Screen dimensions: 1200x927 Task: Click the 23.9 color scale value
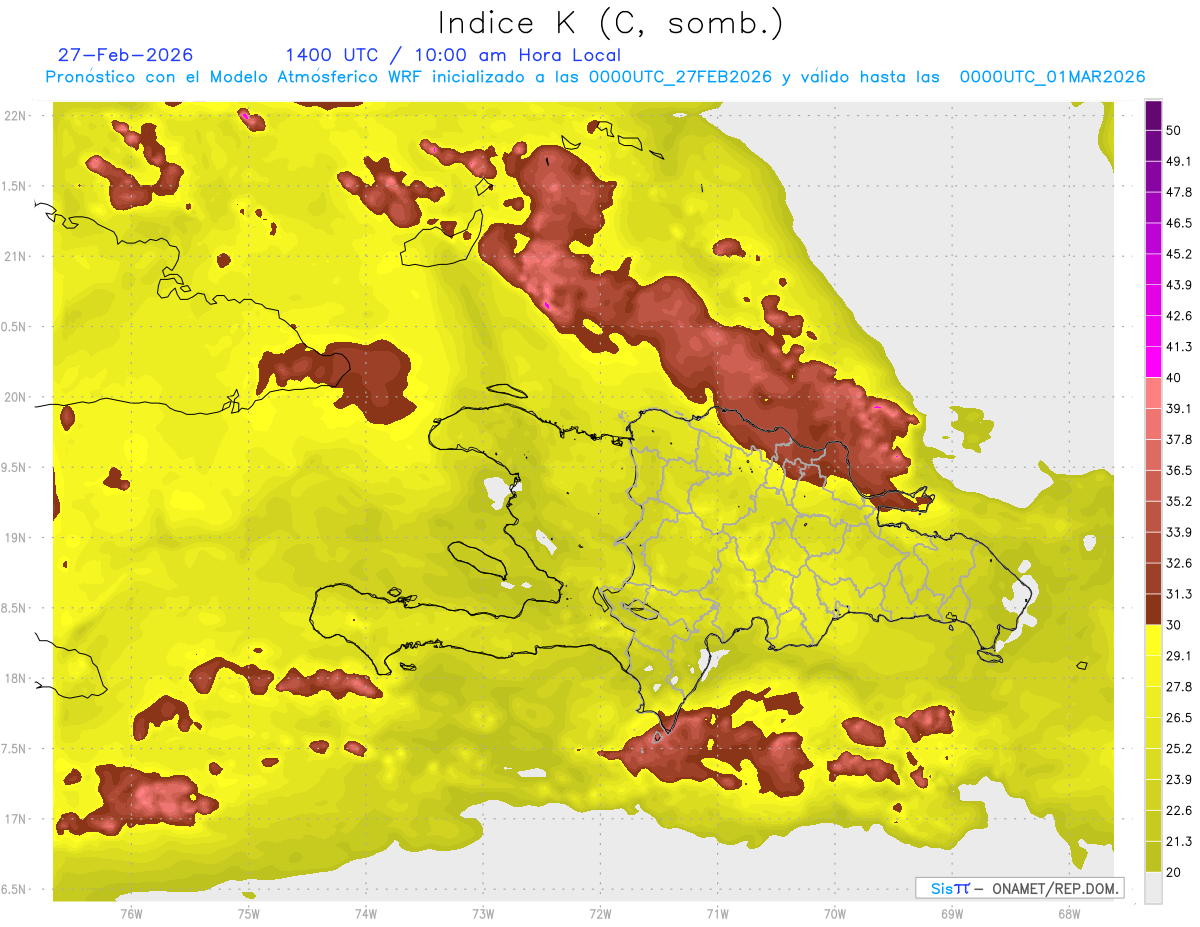[x=1179, y=780]
